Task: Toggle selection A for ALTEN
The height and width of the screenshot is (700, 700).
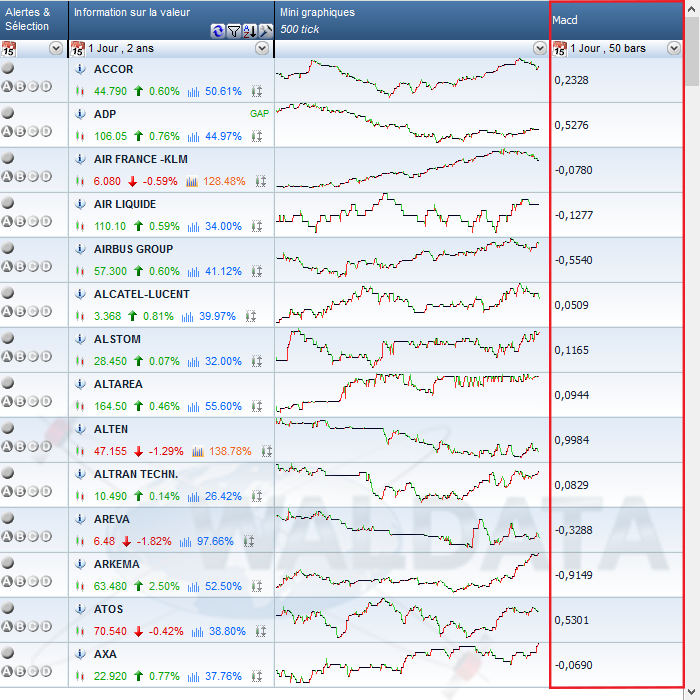Action: [7, 446]
